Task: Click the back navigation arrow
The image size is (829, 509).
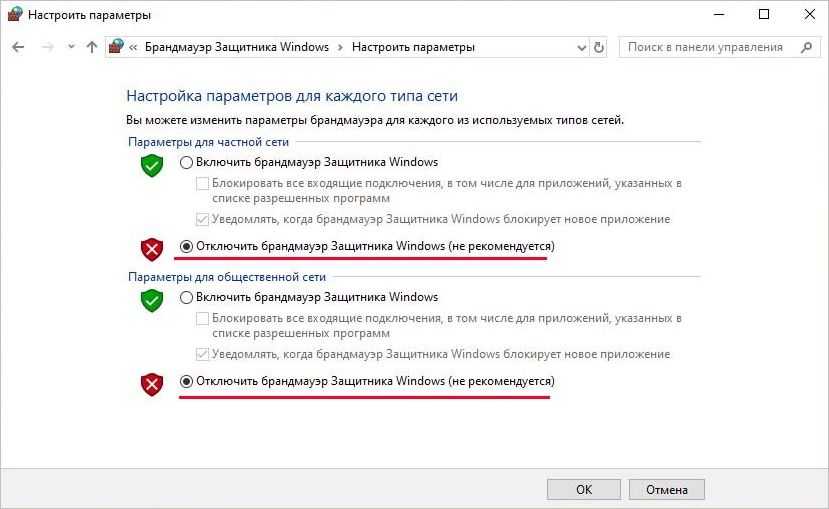Action: [19, 47]
